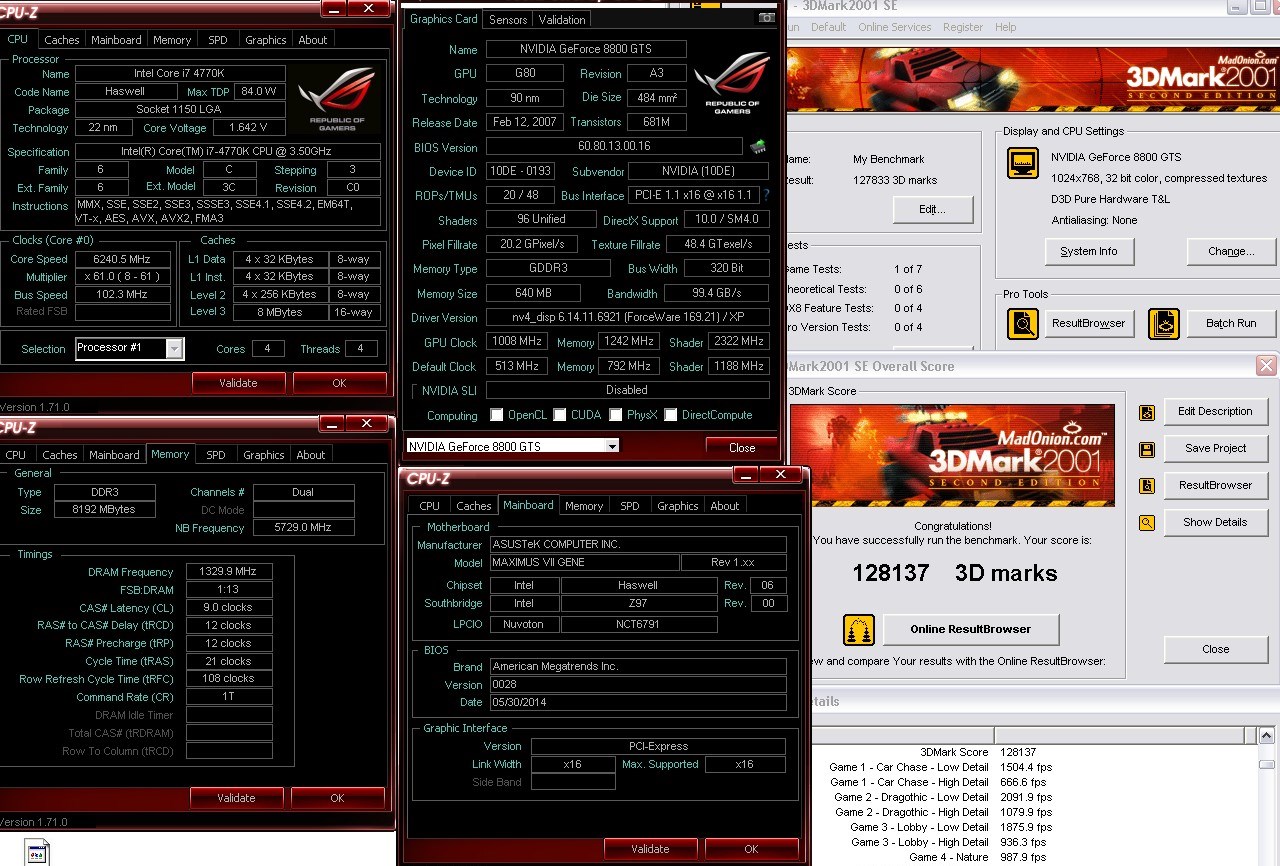
Task: Click OK in mainboard CPU-Z window
Action: point(751,849)
